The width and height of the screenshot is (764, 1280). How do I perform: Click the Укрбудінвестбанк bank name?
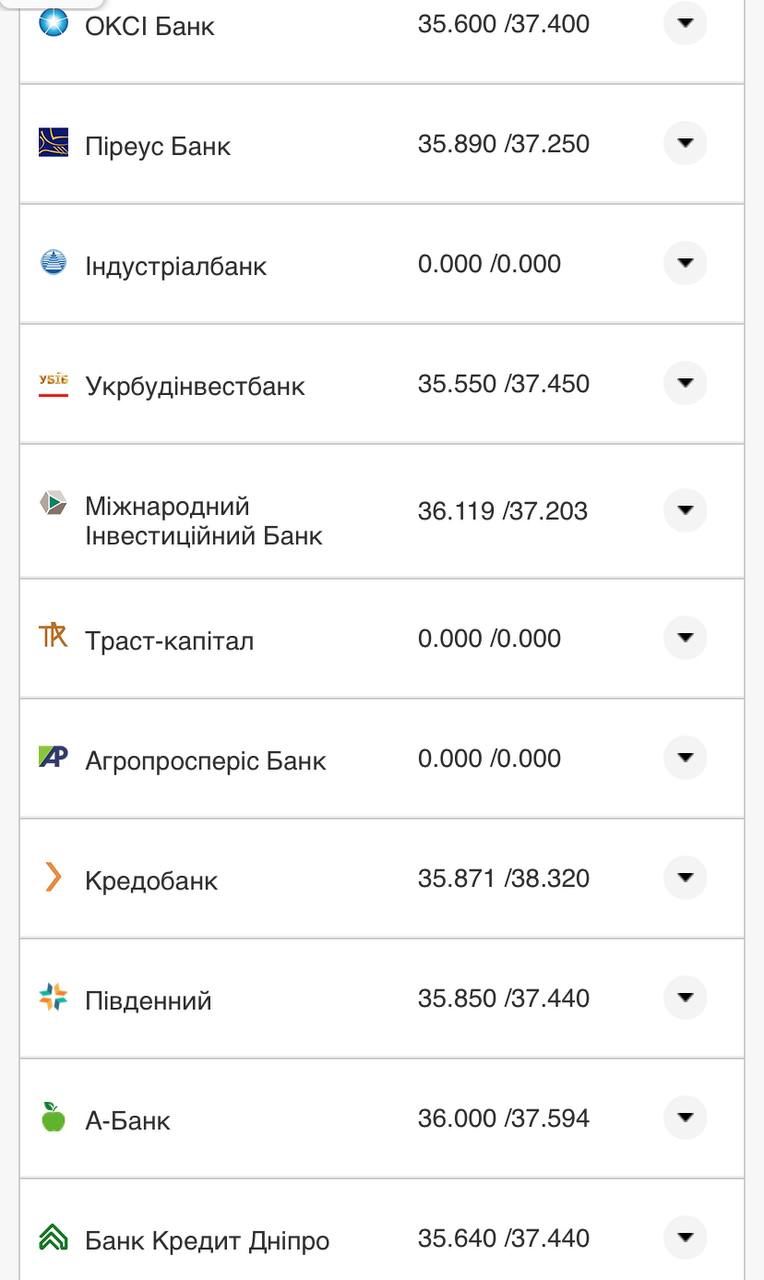[x=194, y=385]
